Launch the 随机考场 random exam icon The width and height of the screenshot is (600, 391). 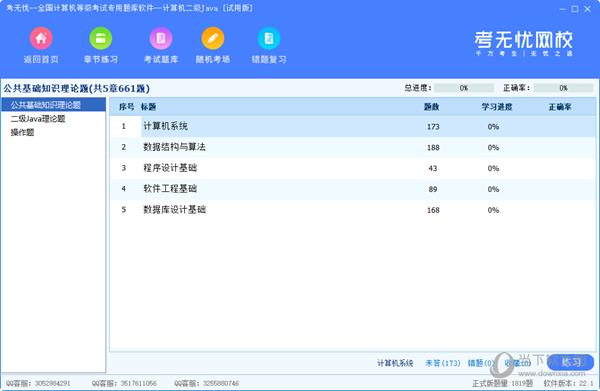click(213, 38)
